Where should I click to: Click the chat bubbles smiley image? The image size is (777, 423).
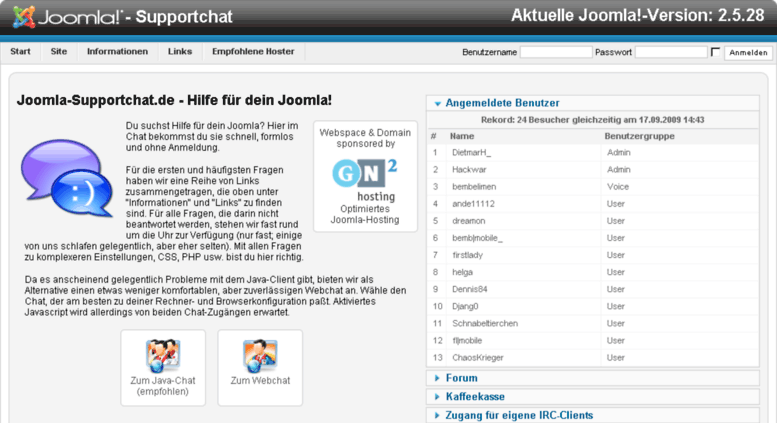67,178
